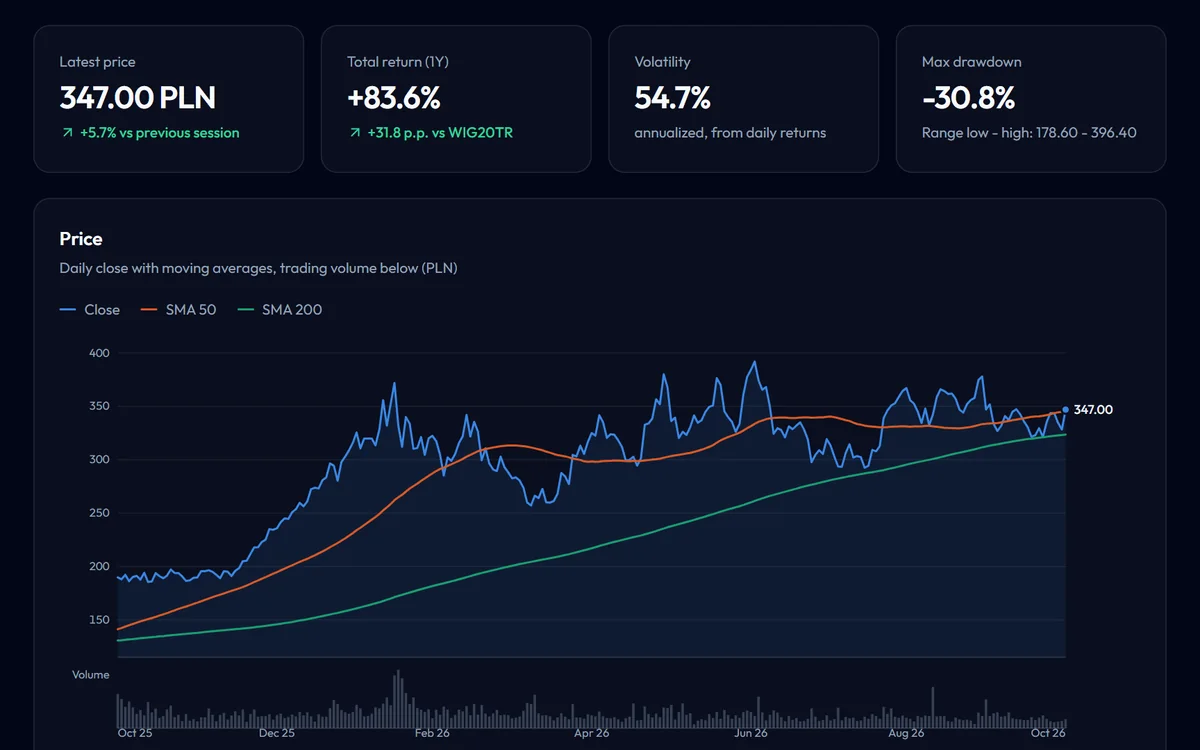The width and height of the screenshot is (1200, 750).
Task: Click the "Volatility" card label
Action: 662,62
